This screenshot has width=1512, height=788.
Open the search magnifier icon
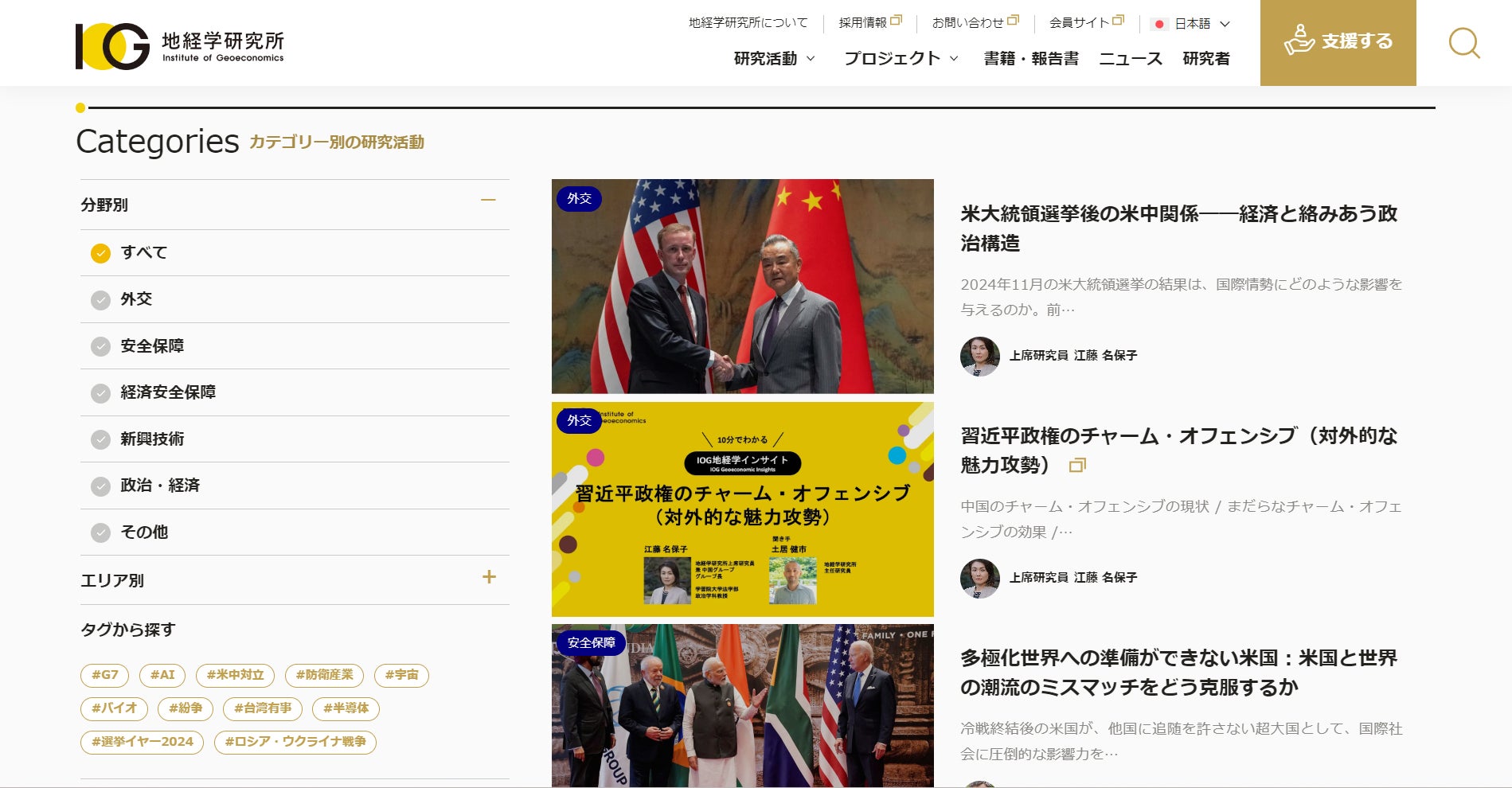point(1464,43)
